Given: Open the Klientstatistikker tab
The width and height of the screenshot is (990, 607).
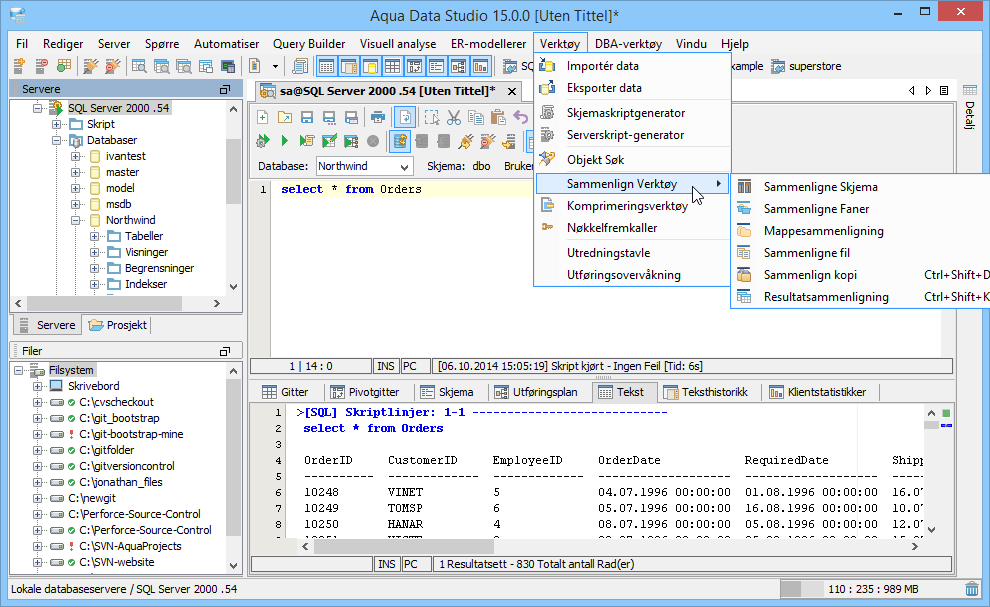Looking at the screenshot, I should click(x=818, y=392).
